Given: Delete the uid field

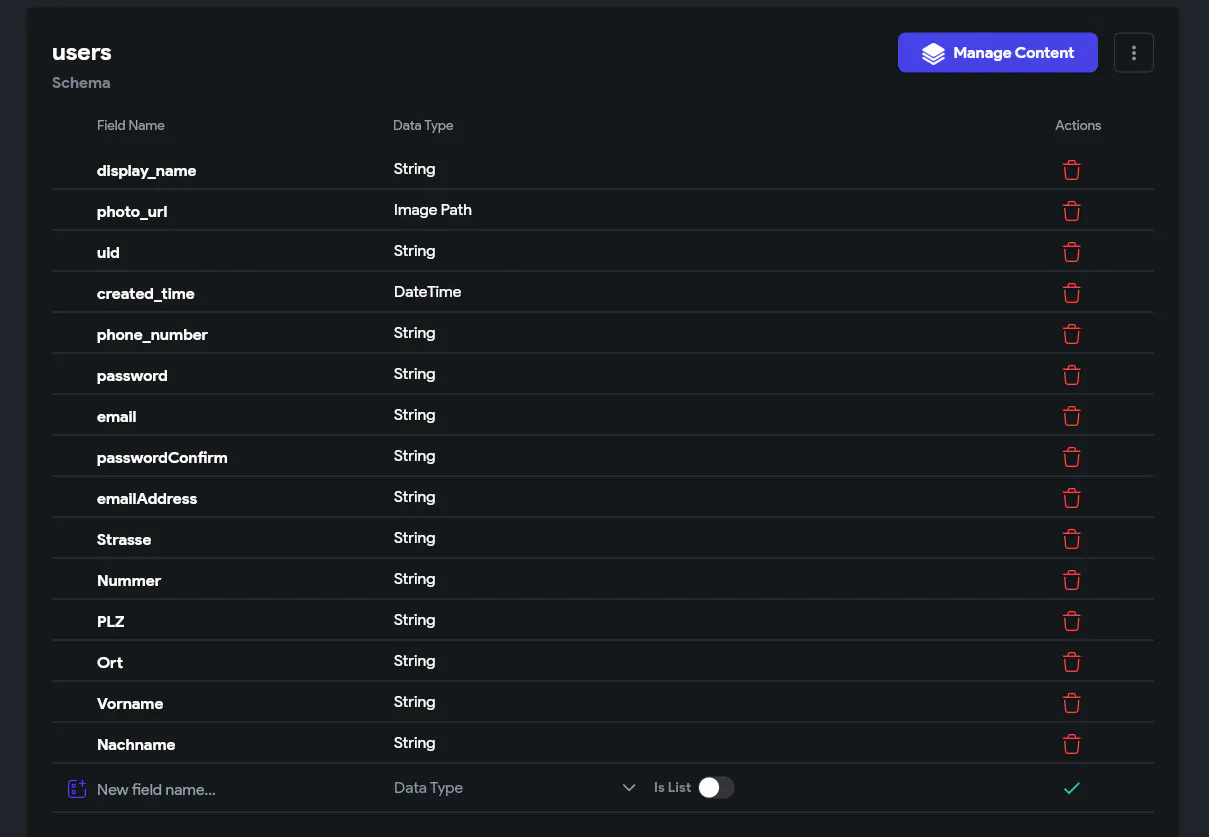Looking at the screenshot, I should tap(1071, 252).
